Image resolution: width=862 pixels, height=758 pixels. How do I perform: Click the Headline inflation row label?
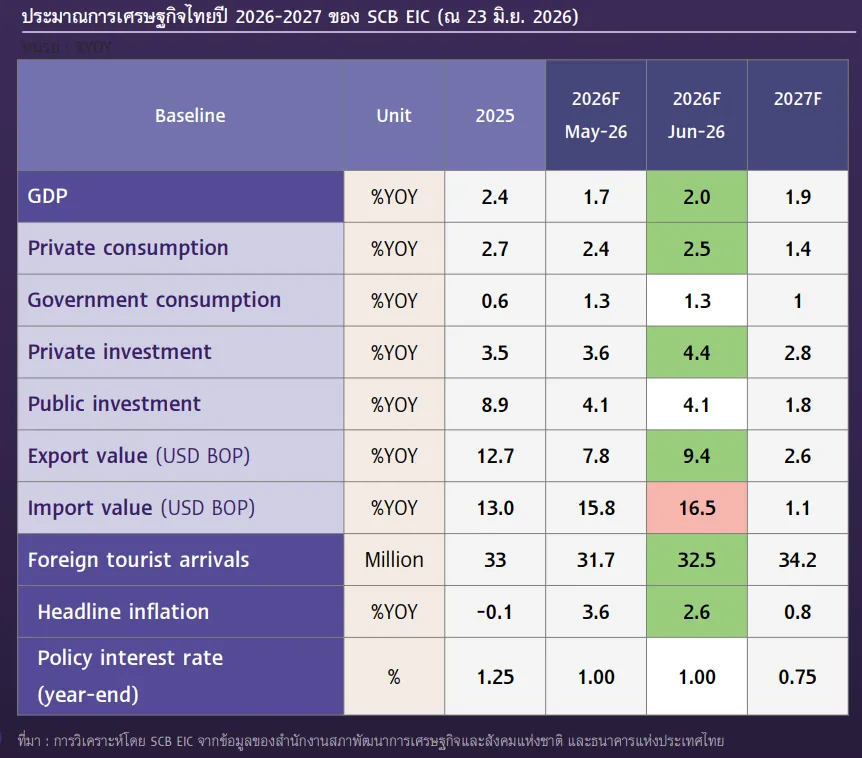point(123,612)
